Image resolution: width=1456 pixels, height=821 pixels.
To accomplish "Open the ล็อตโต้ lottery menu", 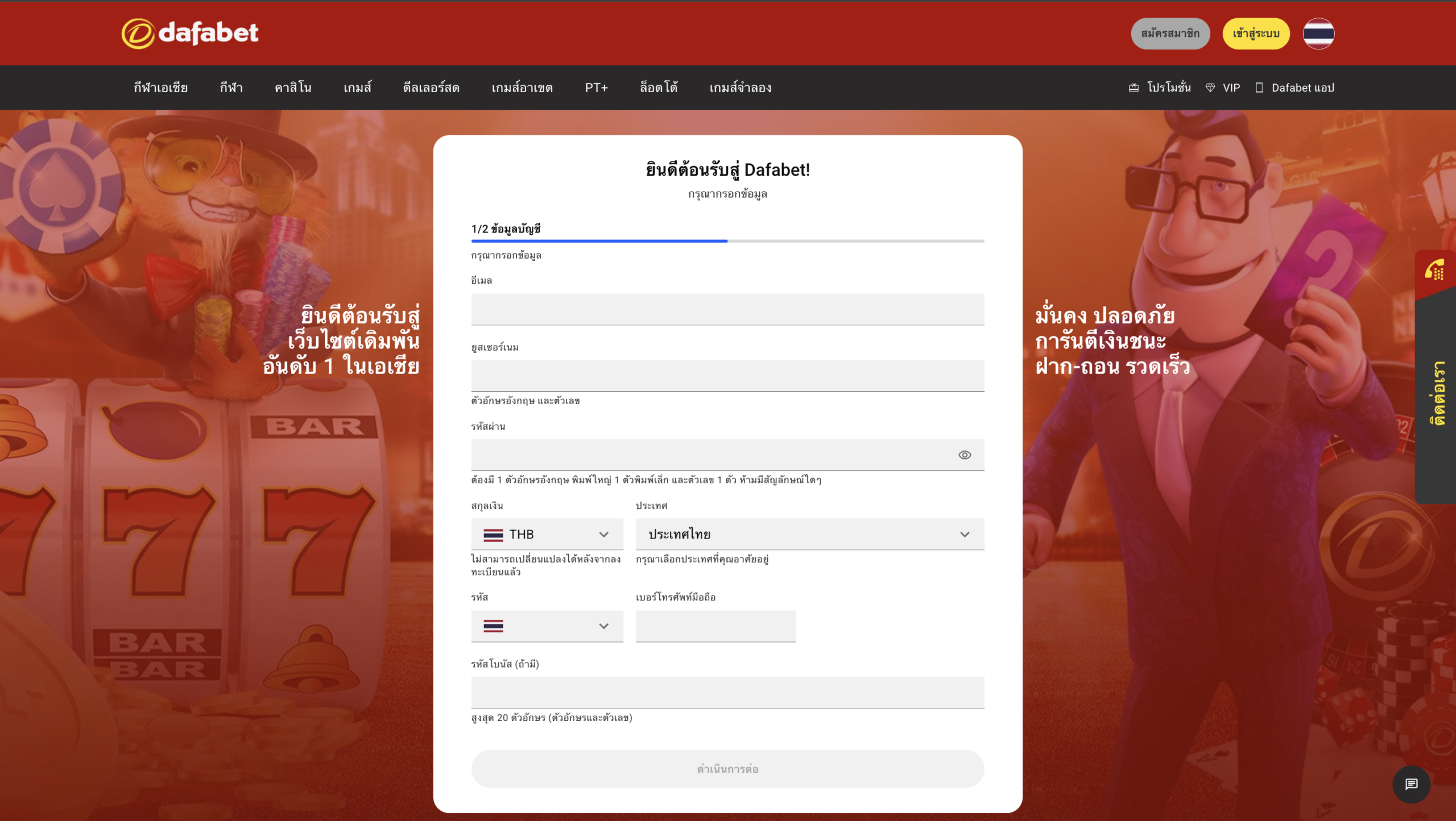I will click(x=659, y=88).
